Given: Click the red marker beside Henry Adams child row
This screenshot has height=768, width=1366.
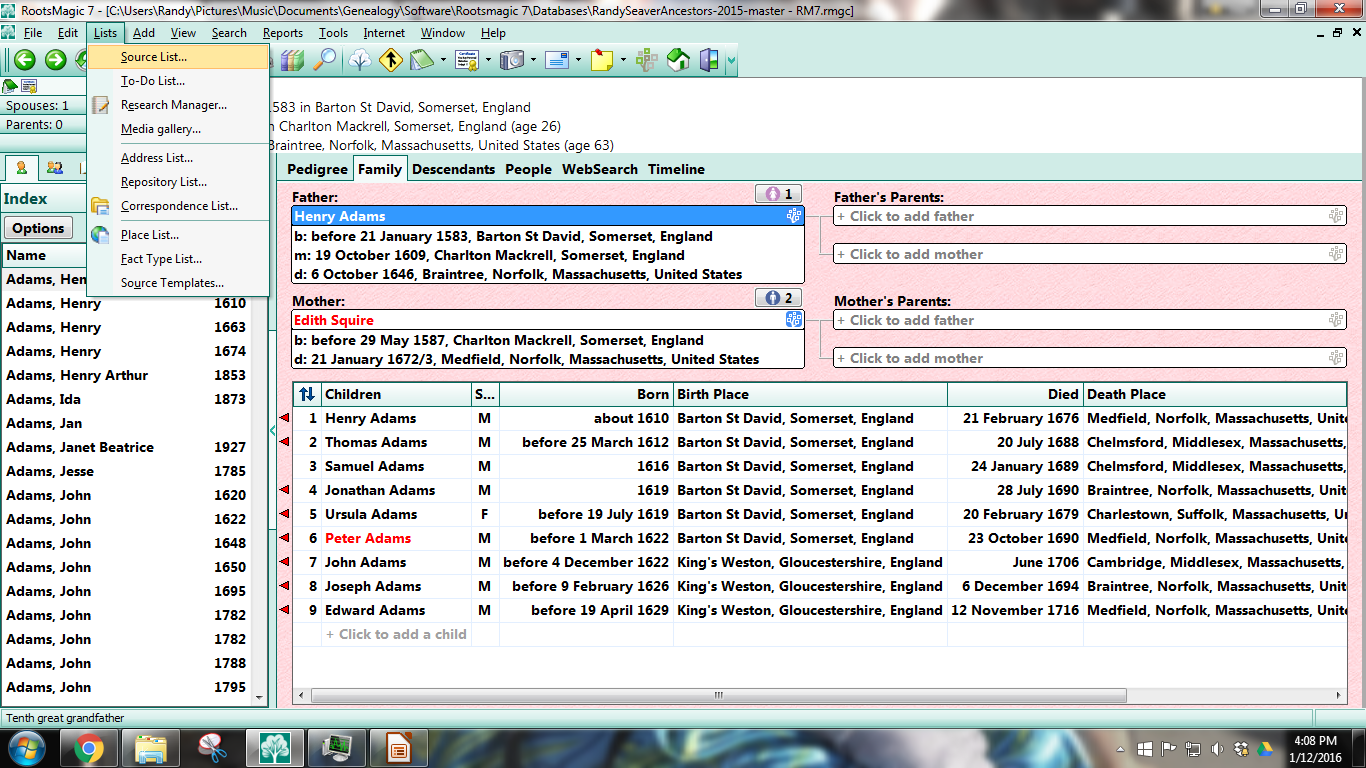Looking at the screenshot, I should [x=284, y=418].
